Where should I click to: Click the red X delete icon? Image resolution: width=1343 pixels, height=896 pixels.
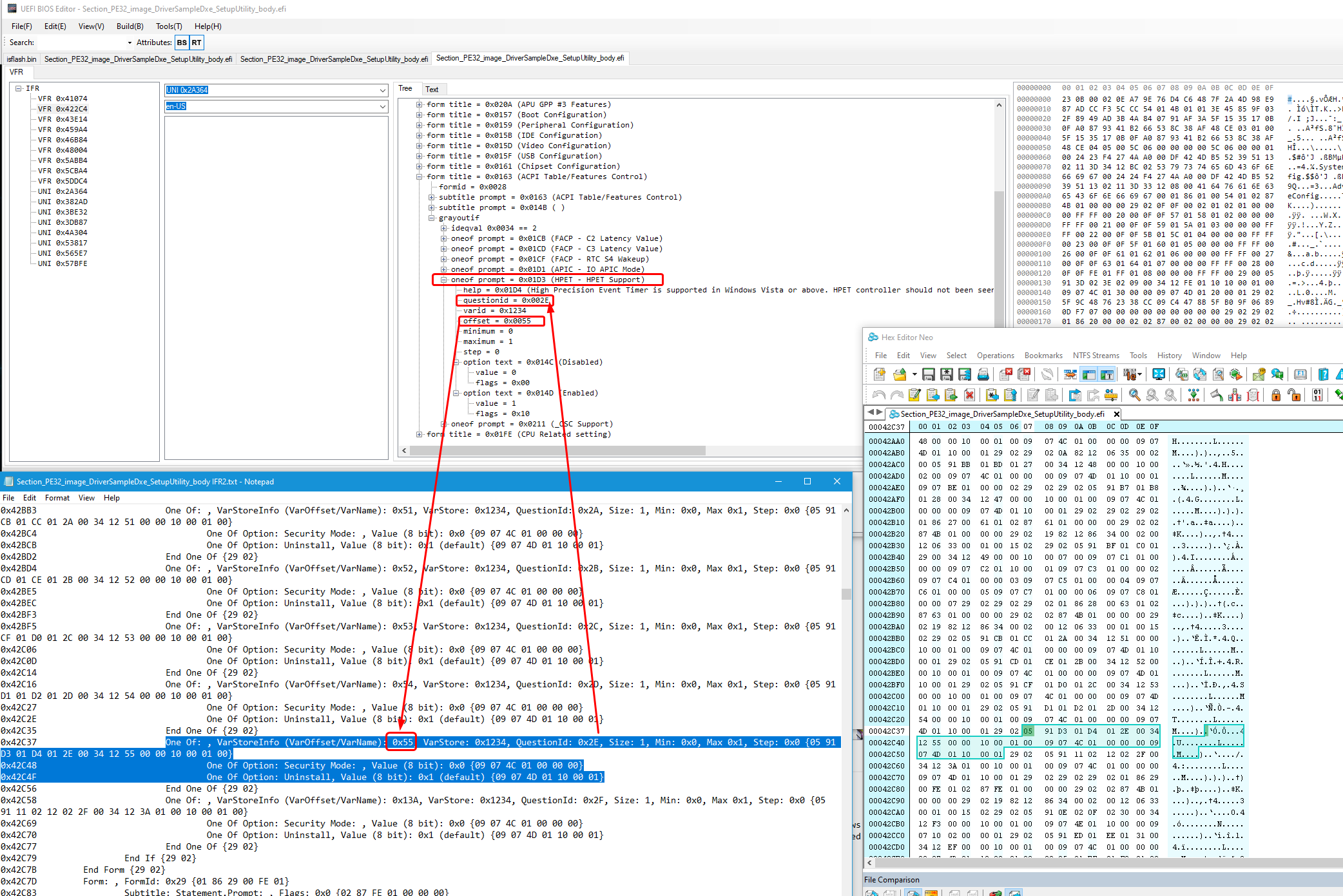pyautogui.click(x=969, y=395)
